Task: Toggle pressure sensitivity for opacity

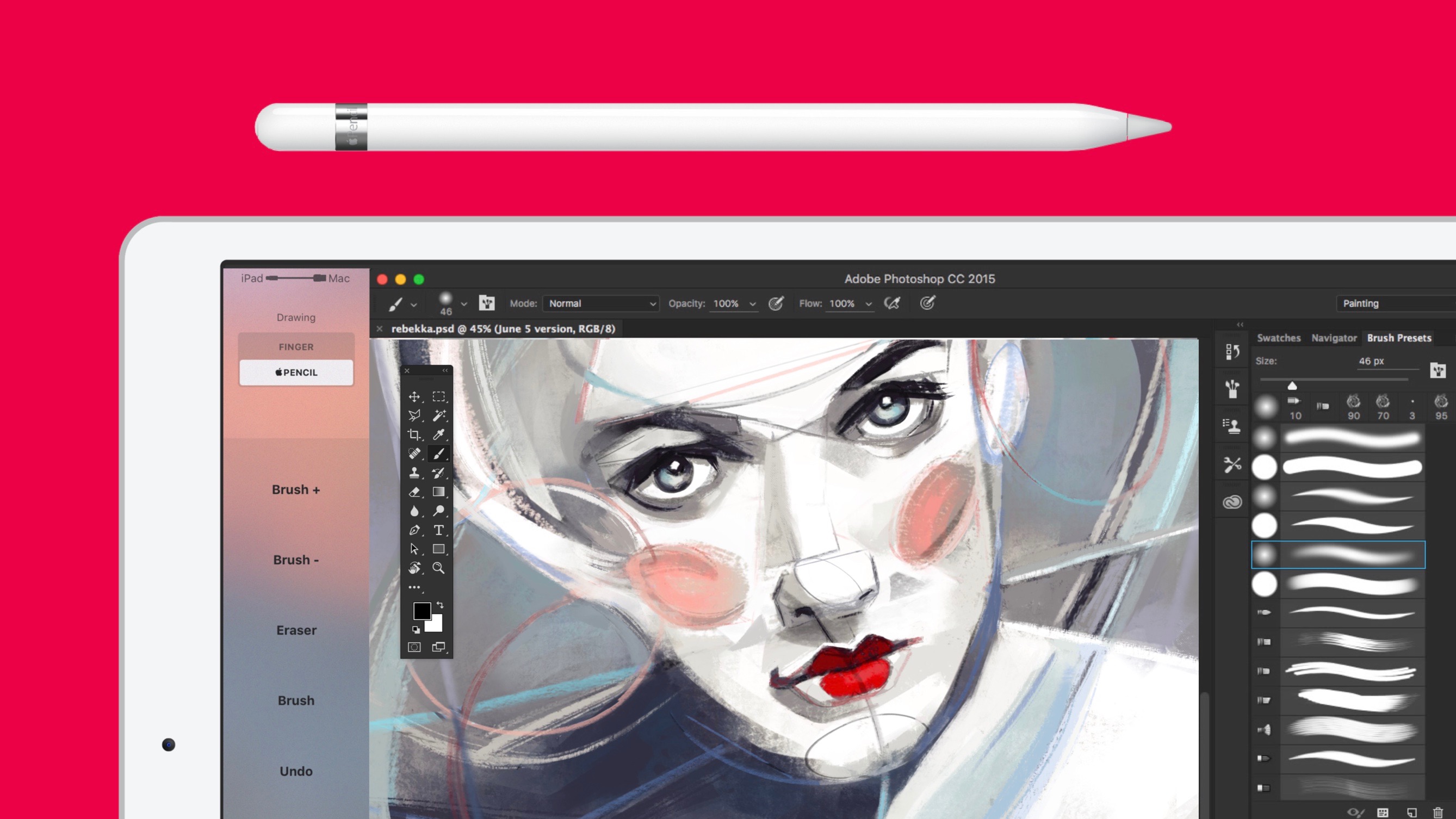Action: pyautogui.click(x=777, y=303)
